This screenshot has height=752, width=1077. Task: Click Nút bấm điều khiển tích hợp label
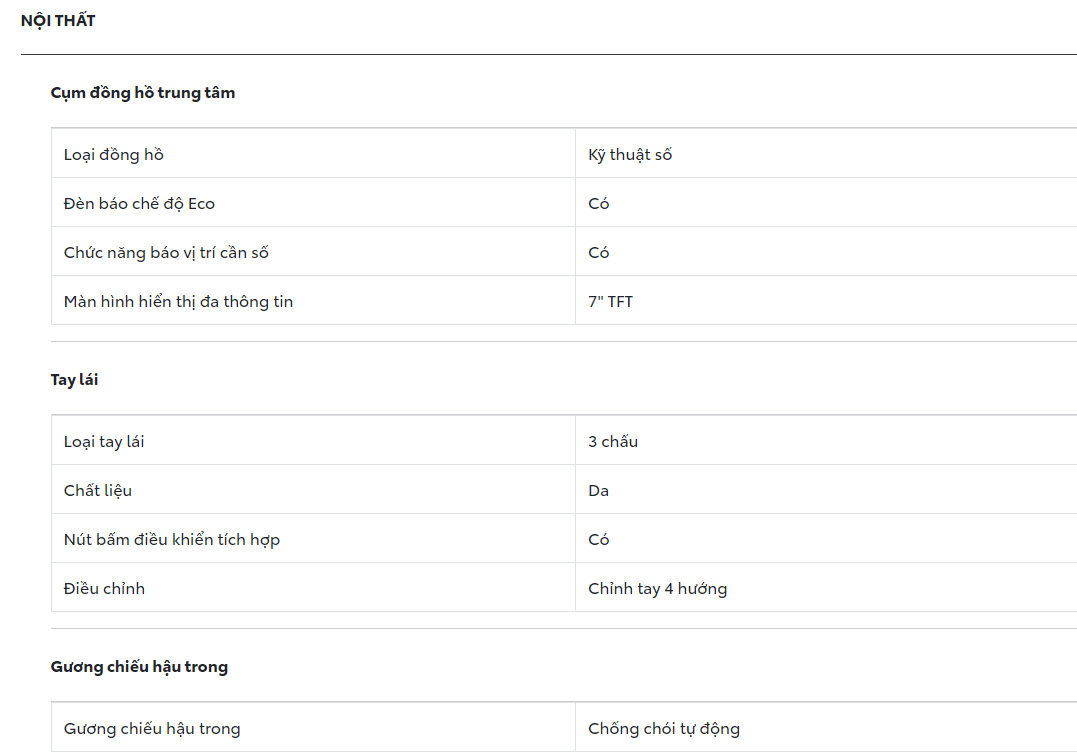pos(172,540)
